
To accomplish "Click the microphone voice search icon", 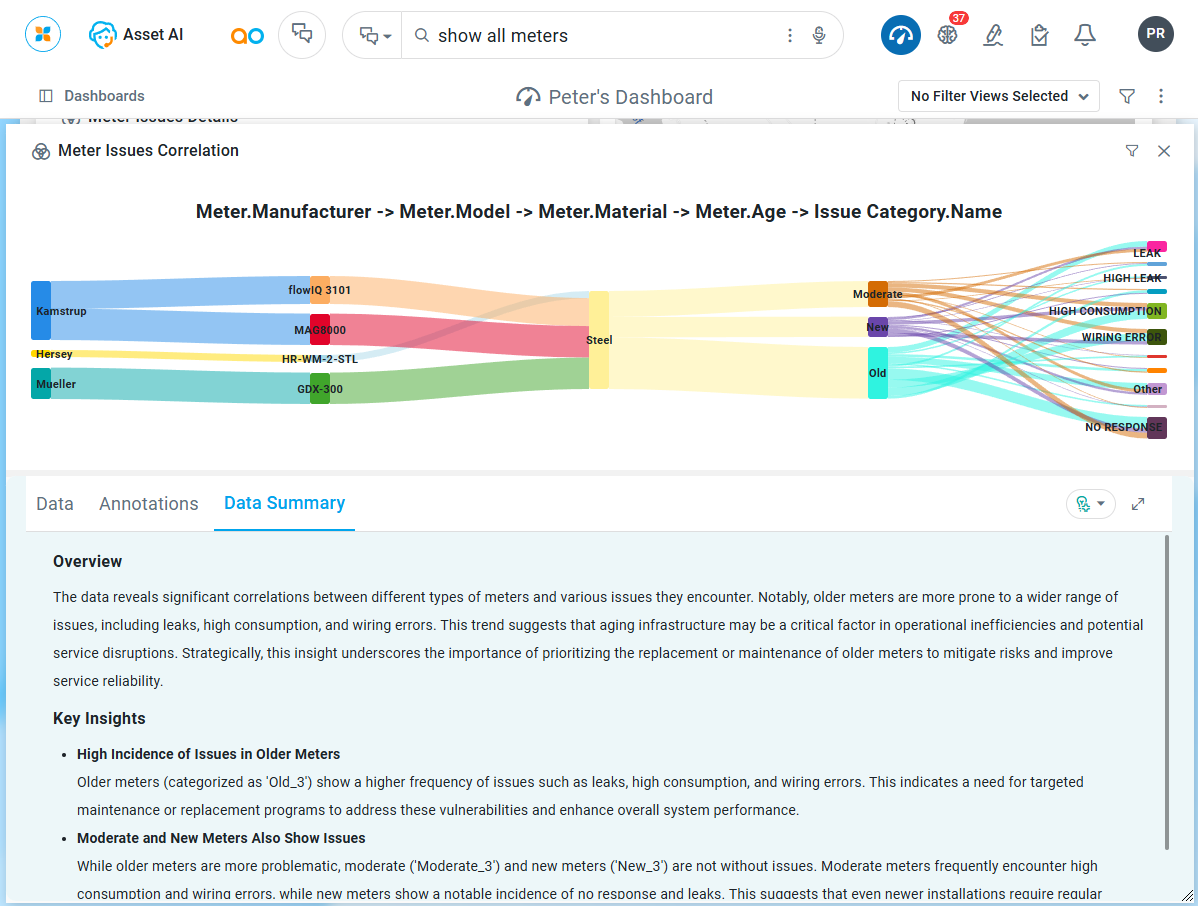I will pyautogui.click(x=819, y=36).
